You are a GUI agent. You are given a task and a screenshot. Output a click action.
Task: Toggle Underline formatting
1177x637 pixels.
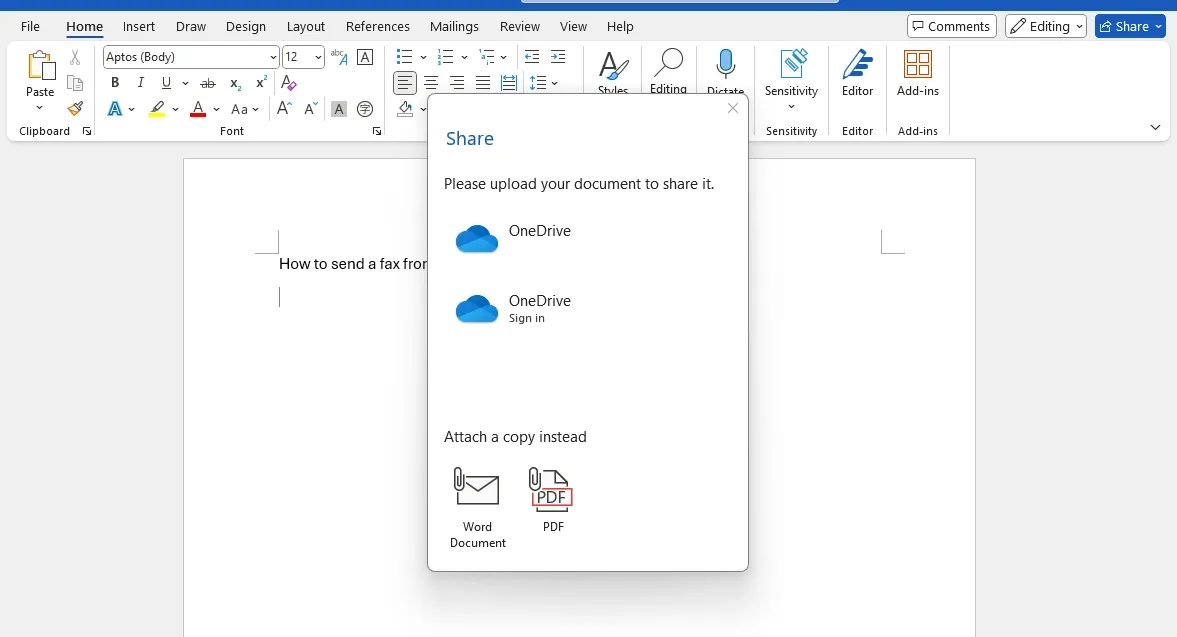point(166,83)
